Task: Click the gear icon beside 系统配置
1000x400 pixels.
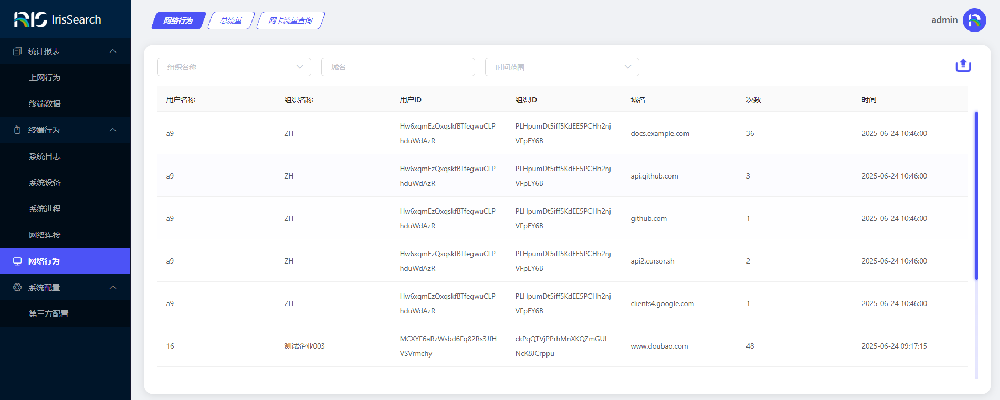Action: 17,287
